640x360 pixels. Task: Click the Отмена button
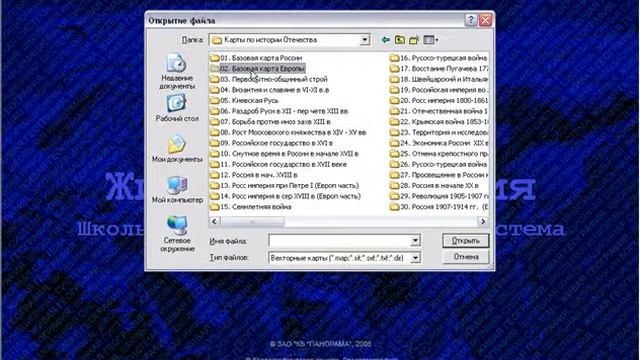[x=465, y=257]
